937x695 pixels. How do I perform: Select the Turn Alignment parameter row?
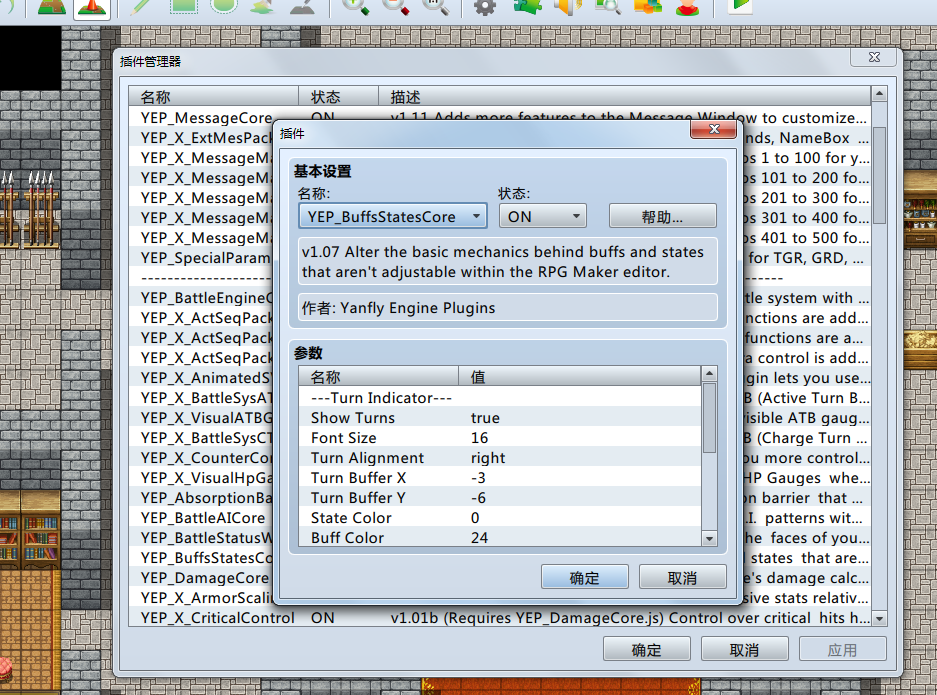coord(500,458)
